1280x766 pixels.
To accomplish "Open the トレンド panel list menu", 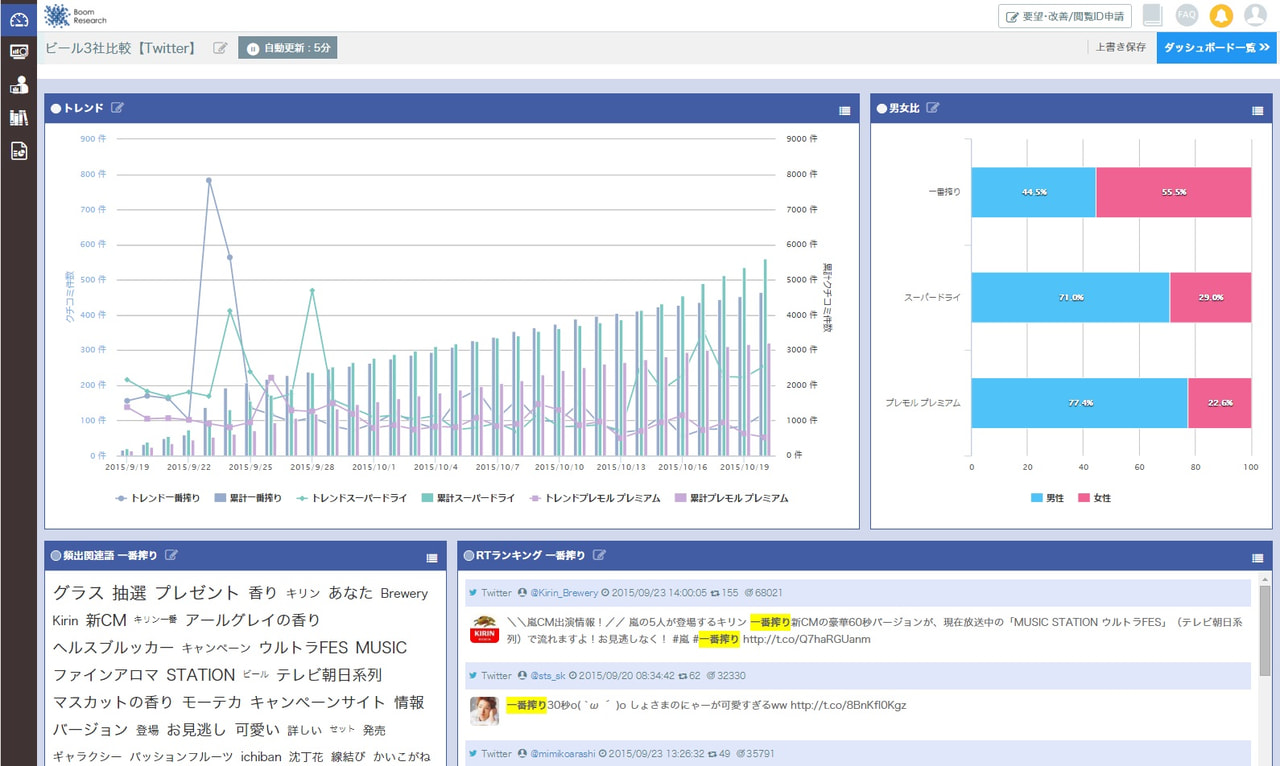I will click(845, 110).
